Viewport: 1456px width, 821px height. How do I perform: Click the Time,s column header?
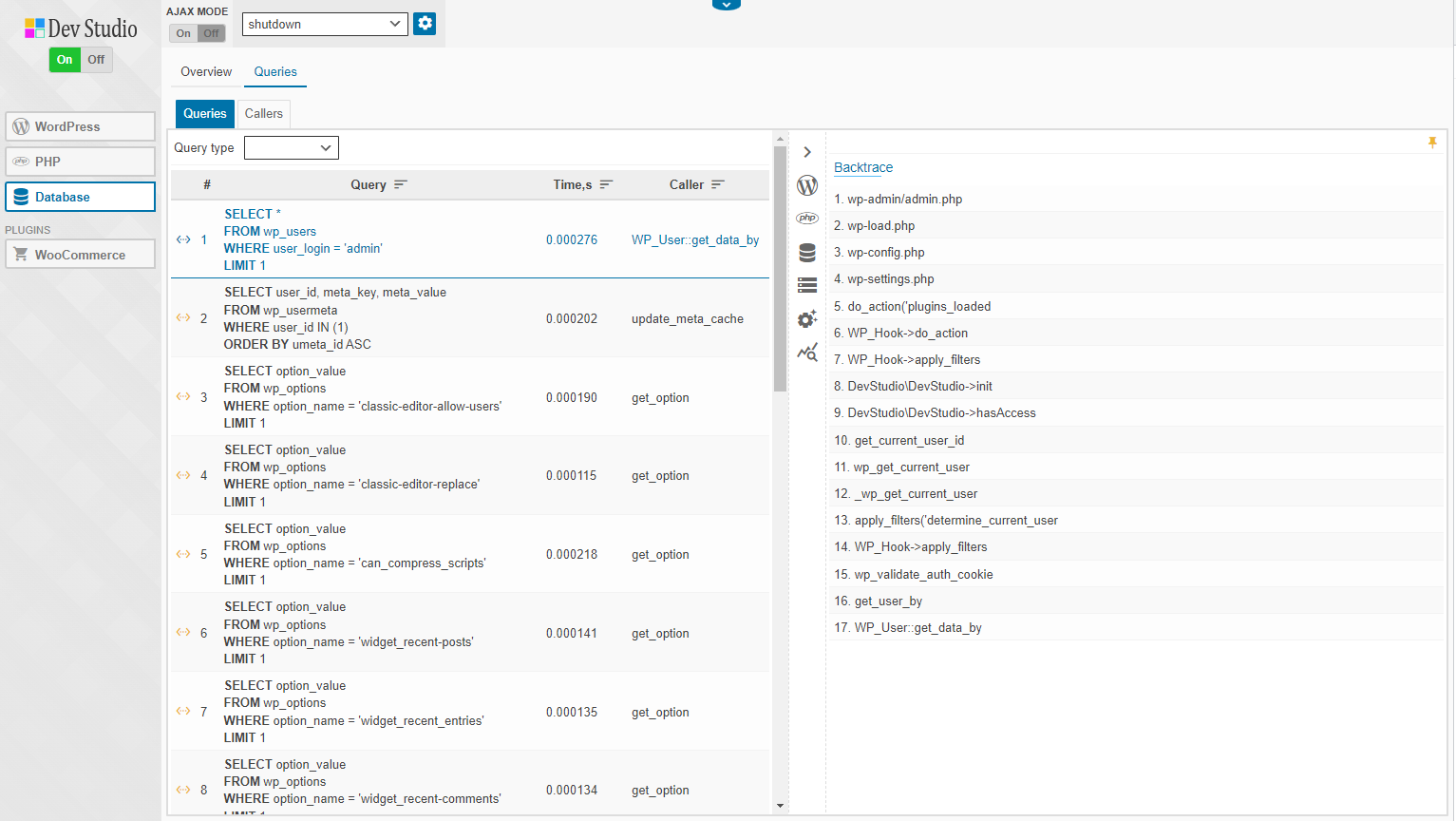[x=573, y=184]
